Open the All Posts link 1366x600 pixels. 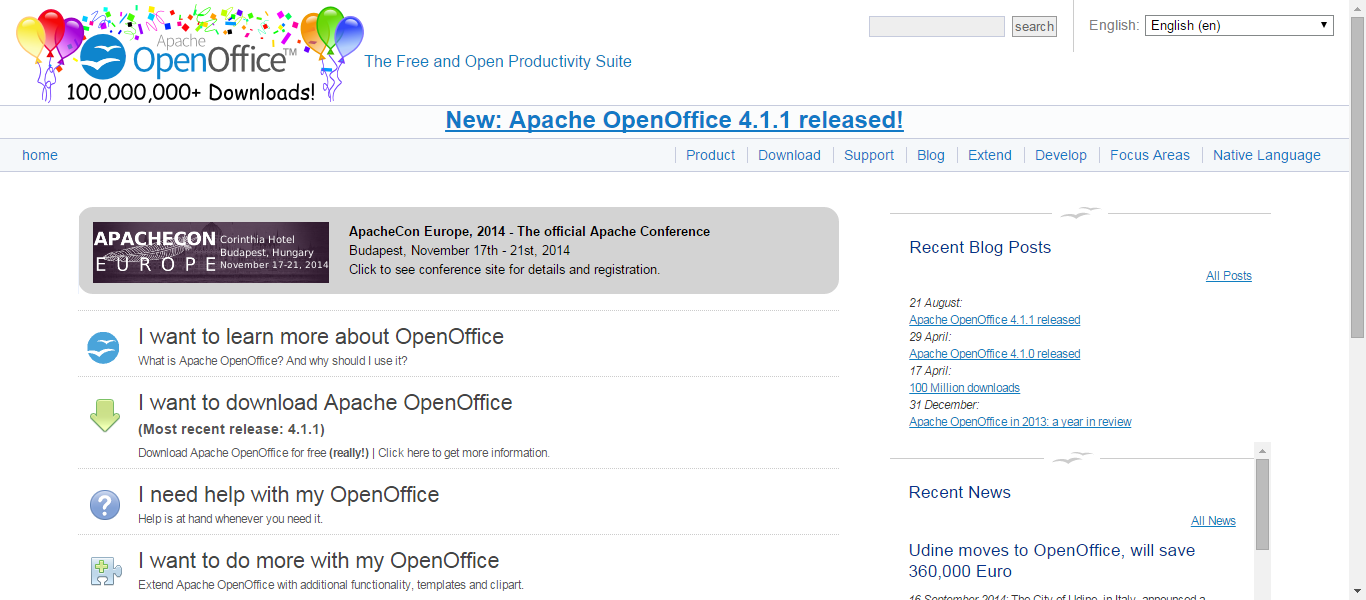tap(1229, 276)
